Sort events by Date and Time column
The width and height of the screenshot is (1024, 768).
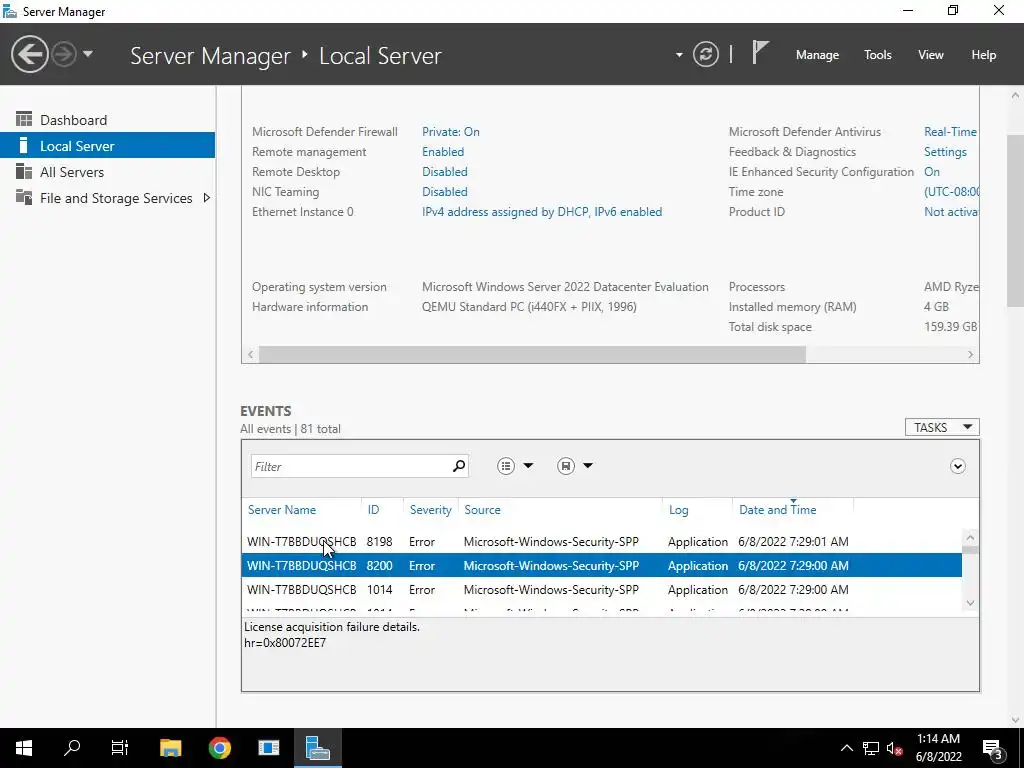778,510
